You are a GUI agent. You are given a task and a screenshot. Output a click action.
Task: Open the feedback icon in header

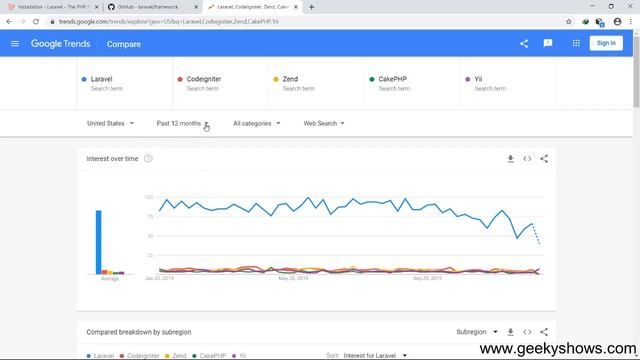pyautogui.click(x=548, y=43)
